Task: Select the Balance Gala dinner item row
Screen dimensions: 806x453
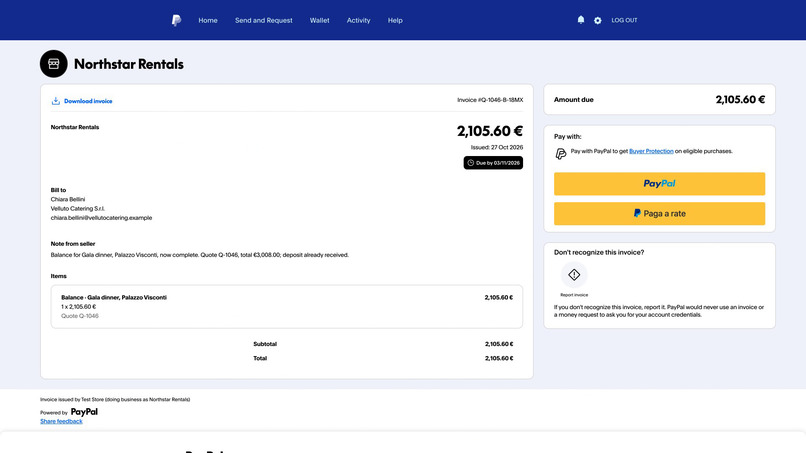Action: coord(287,306)
